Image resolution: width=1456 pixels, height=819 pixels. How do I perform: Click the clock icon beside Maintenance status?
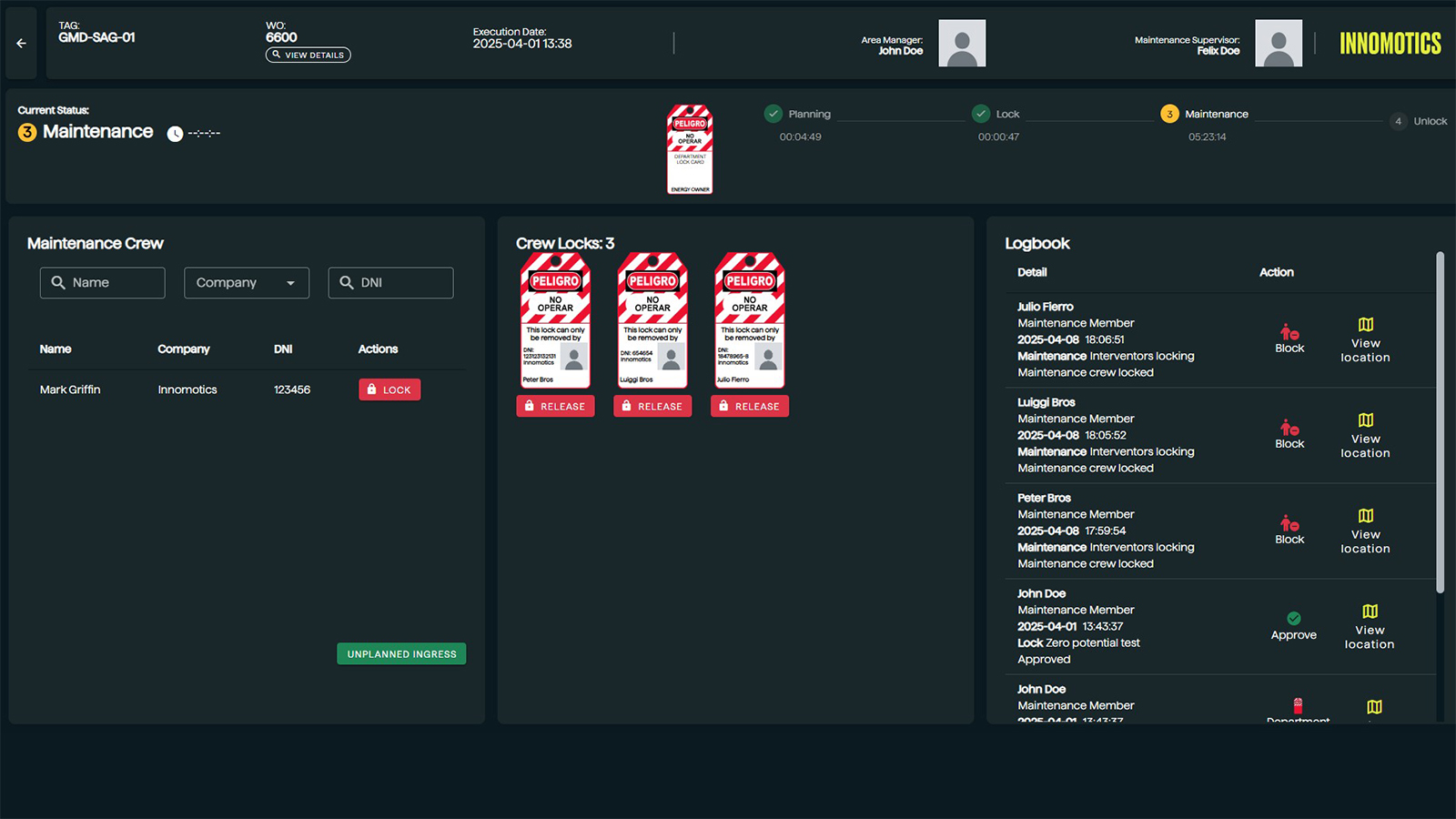(x=175, y=134)
